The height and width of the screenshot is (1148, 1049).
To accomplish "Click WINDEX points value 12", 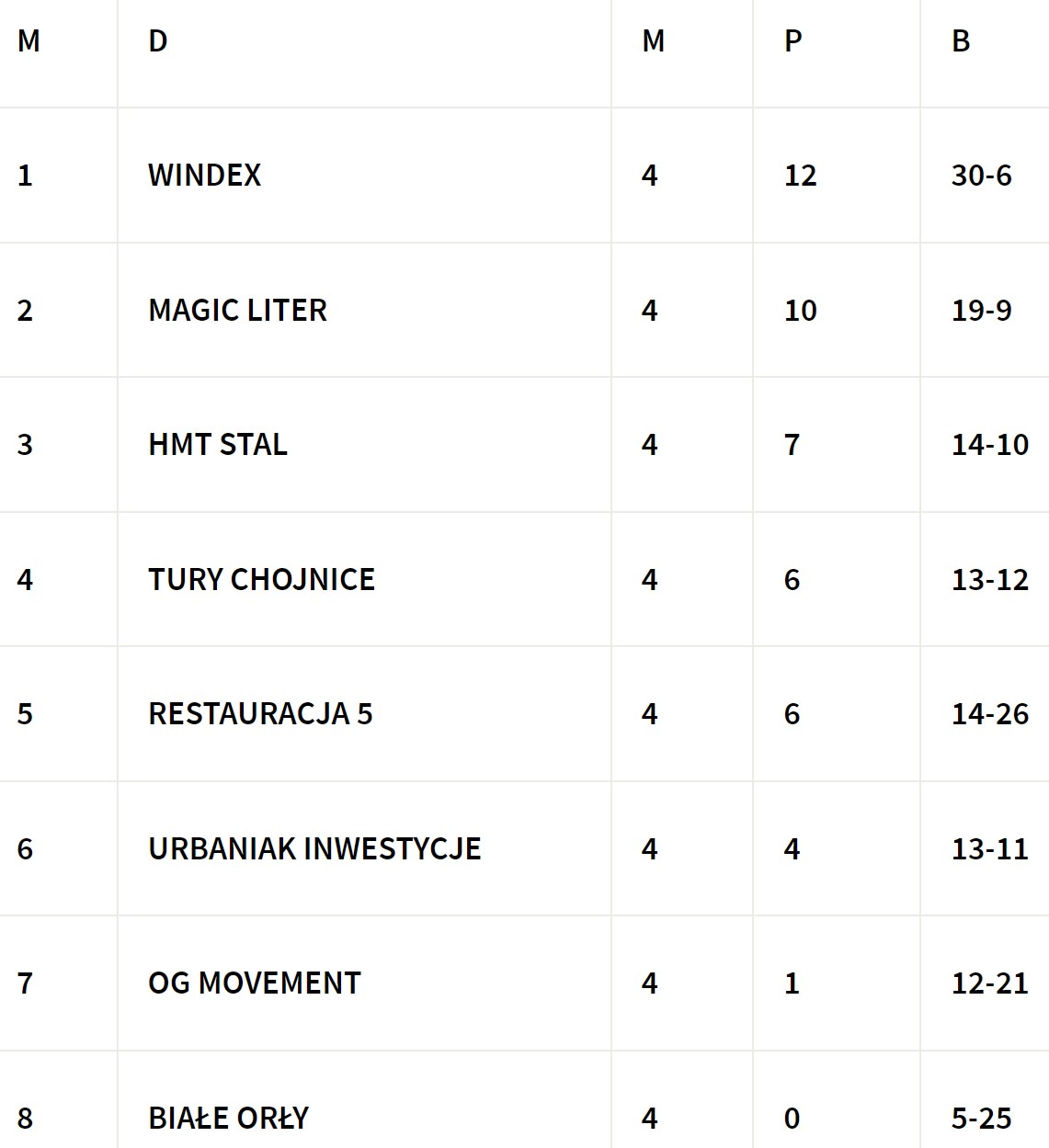I will point(800,175).
